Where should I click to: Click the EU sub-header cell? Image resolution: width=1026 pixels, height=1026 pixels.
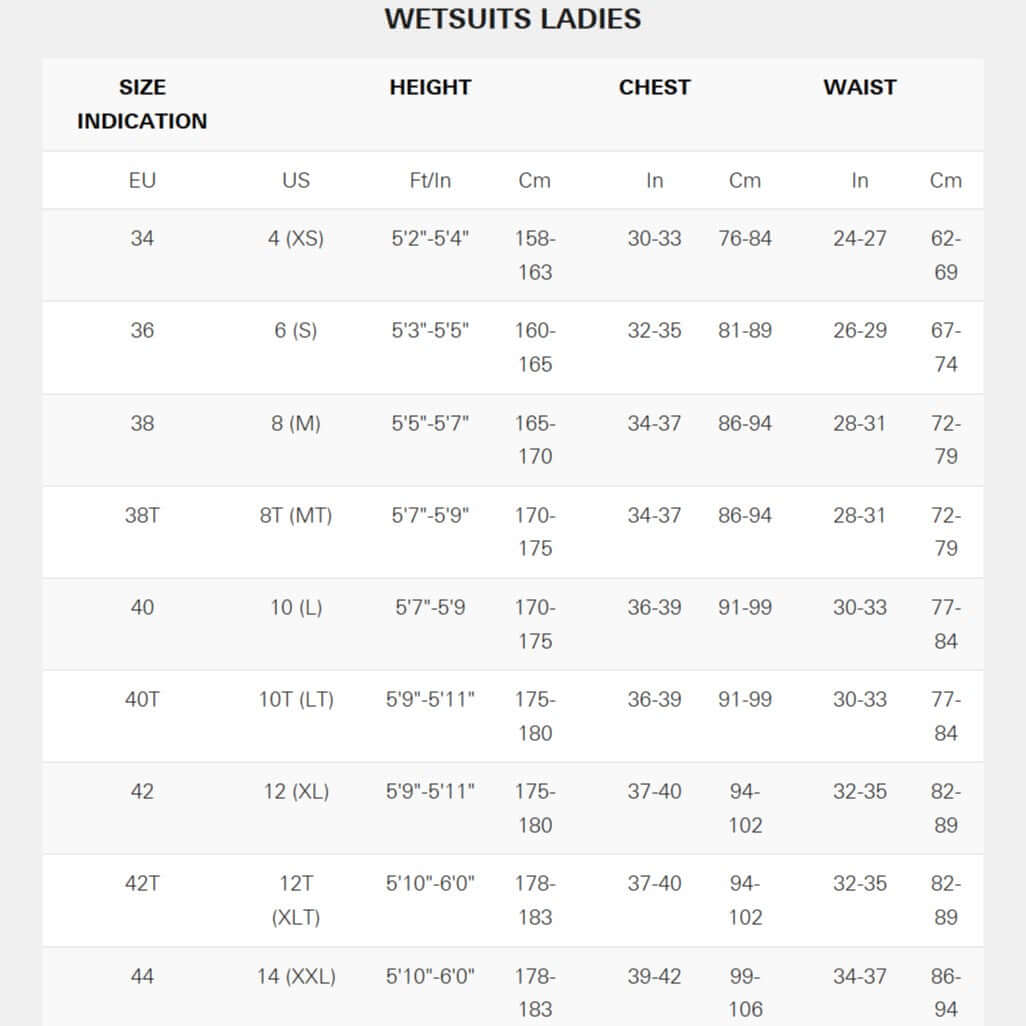coord(142,180)
